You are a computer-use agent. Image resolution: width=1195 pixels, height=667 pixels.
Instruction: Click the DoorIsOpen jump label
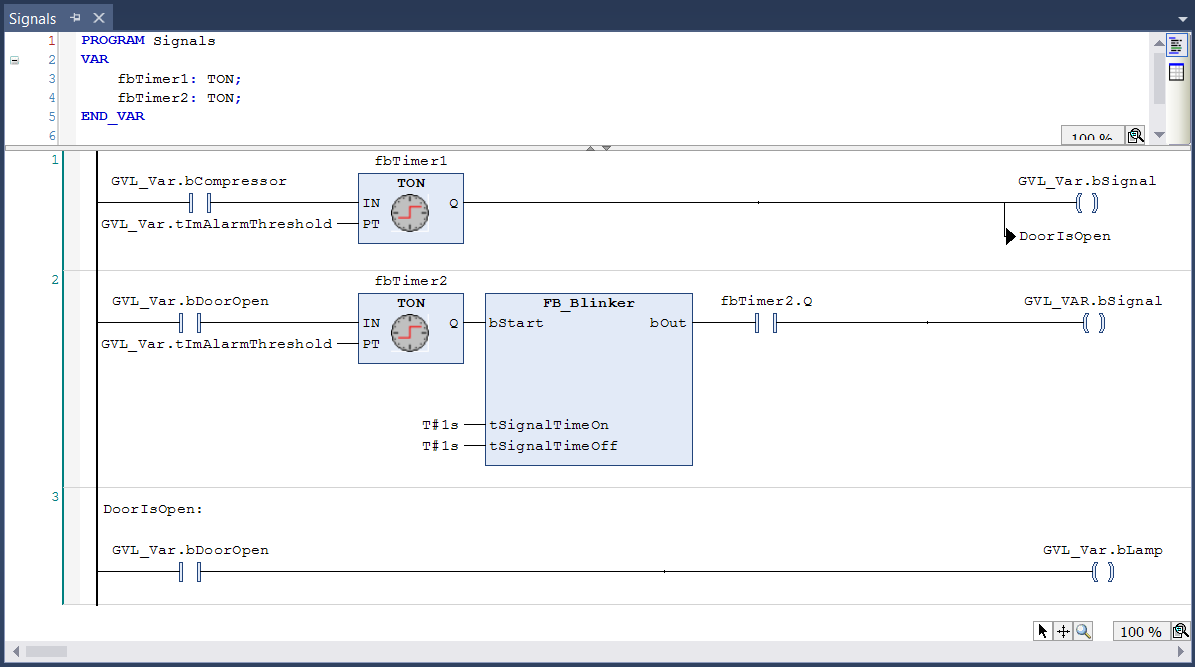point(1064,236)
